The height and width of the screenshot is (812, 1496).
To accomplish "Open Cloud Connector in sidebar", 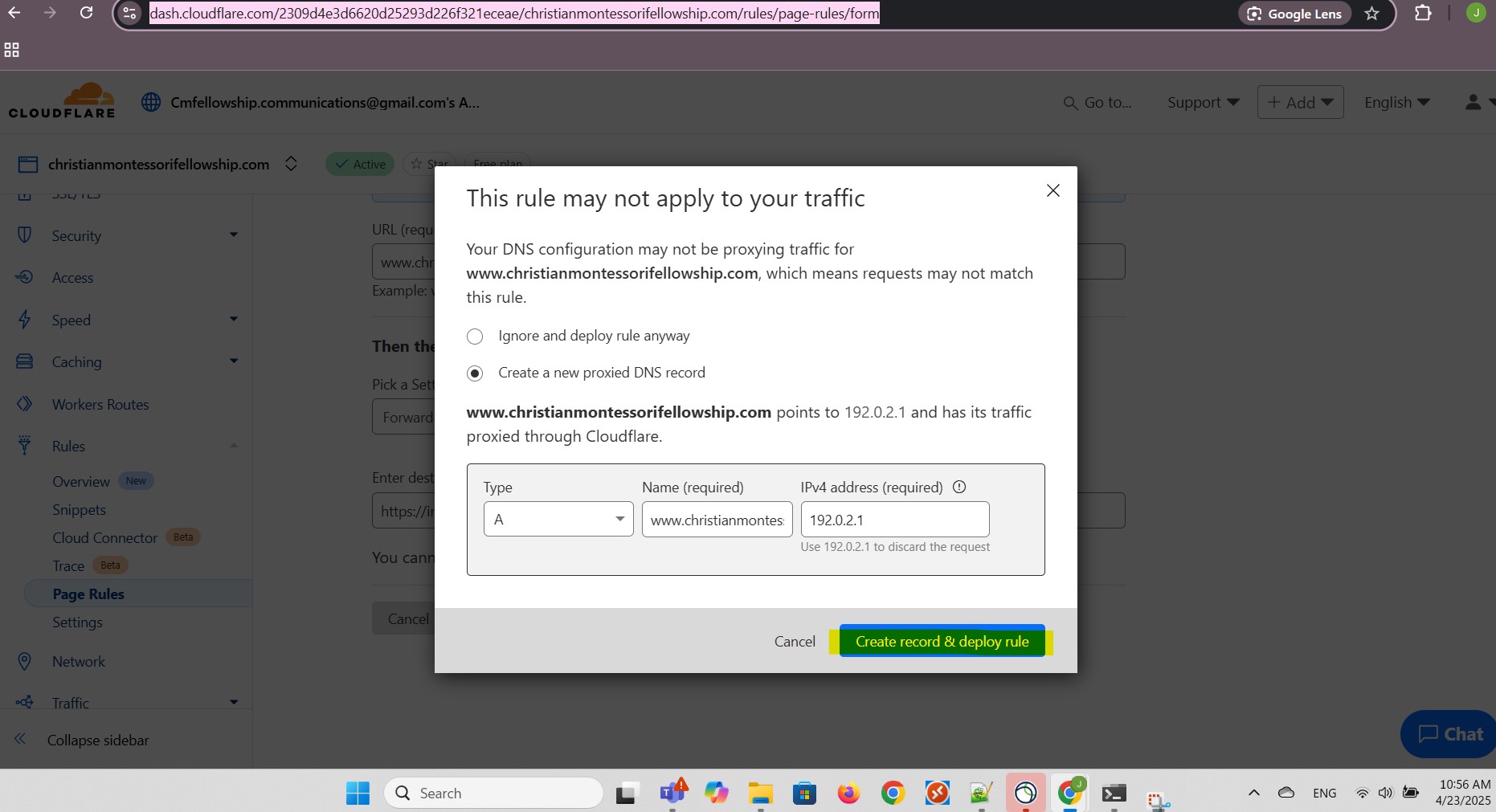I will click(104, 537).
